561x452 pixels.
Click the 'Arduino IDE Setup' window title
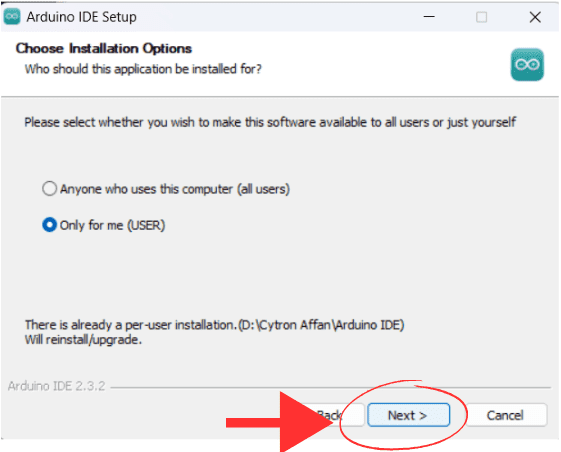[x=82, y=17]
